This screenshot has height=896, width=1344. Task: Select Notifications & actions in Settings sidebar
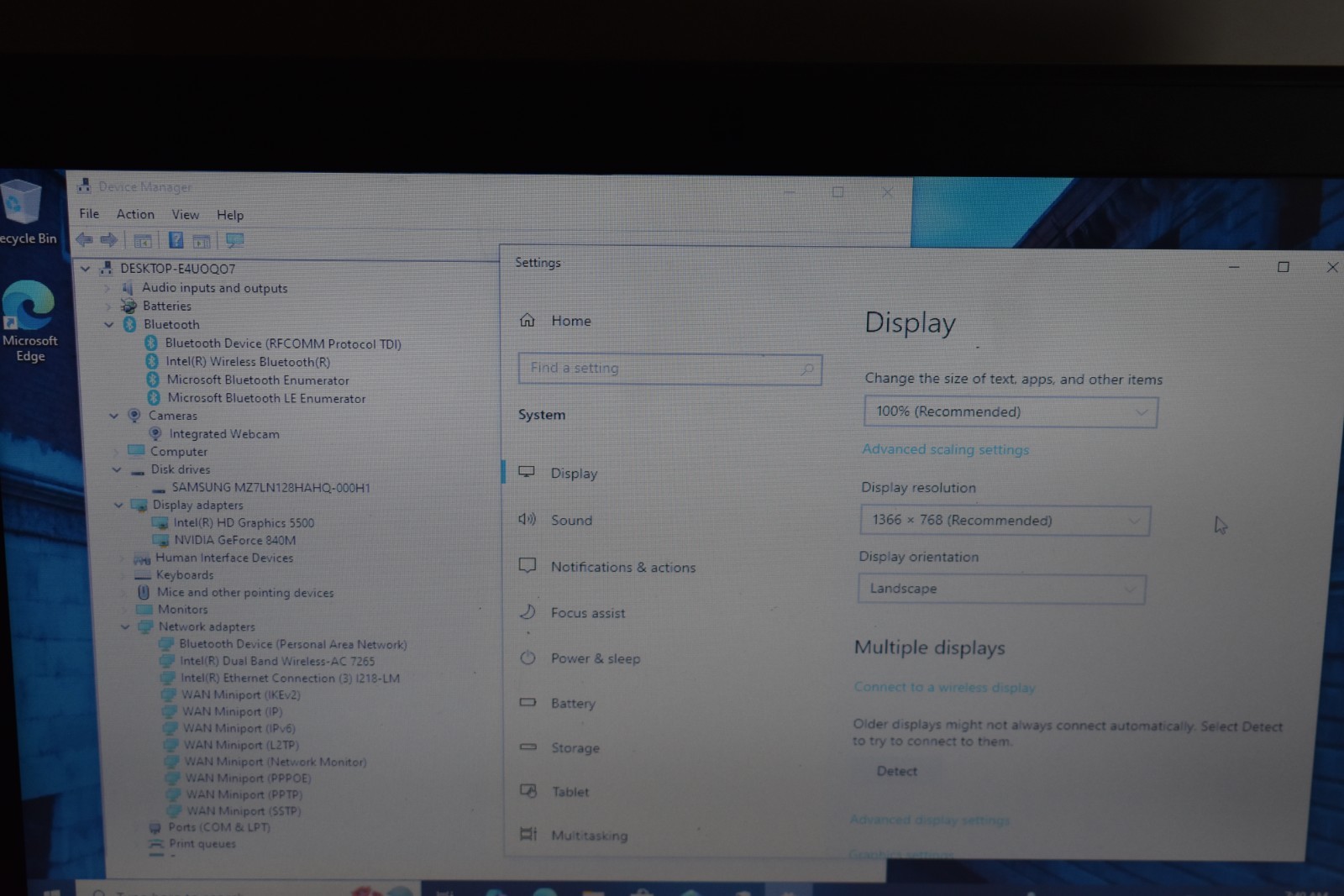[x=623, y=567]
